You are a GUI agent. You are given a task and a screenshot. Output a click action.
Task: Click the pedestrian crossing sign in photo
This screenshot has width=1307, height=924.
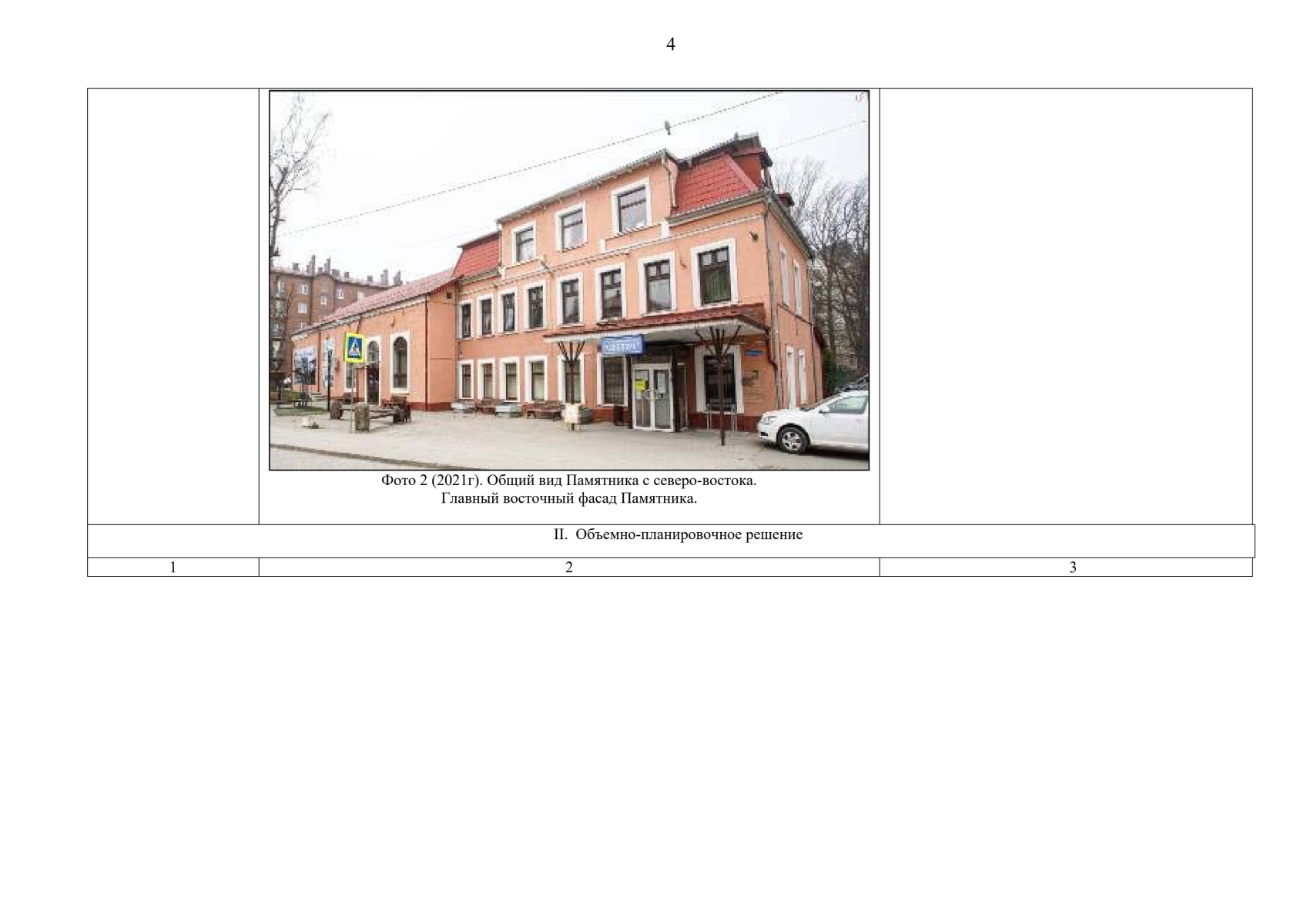(x=354, y=347)
